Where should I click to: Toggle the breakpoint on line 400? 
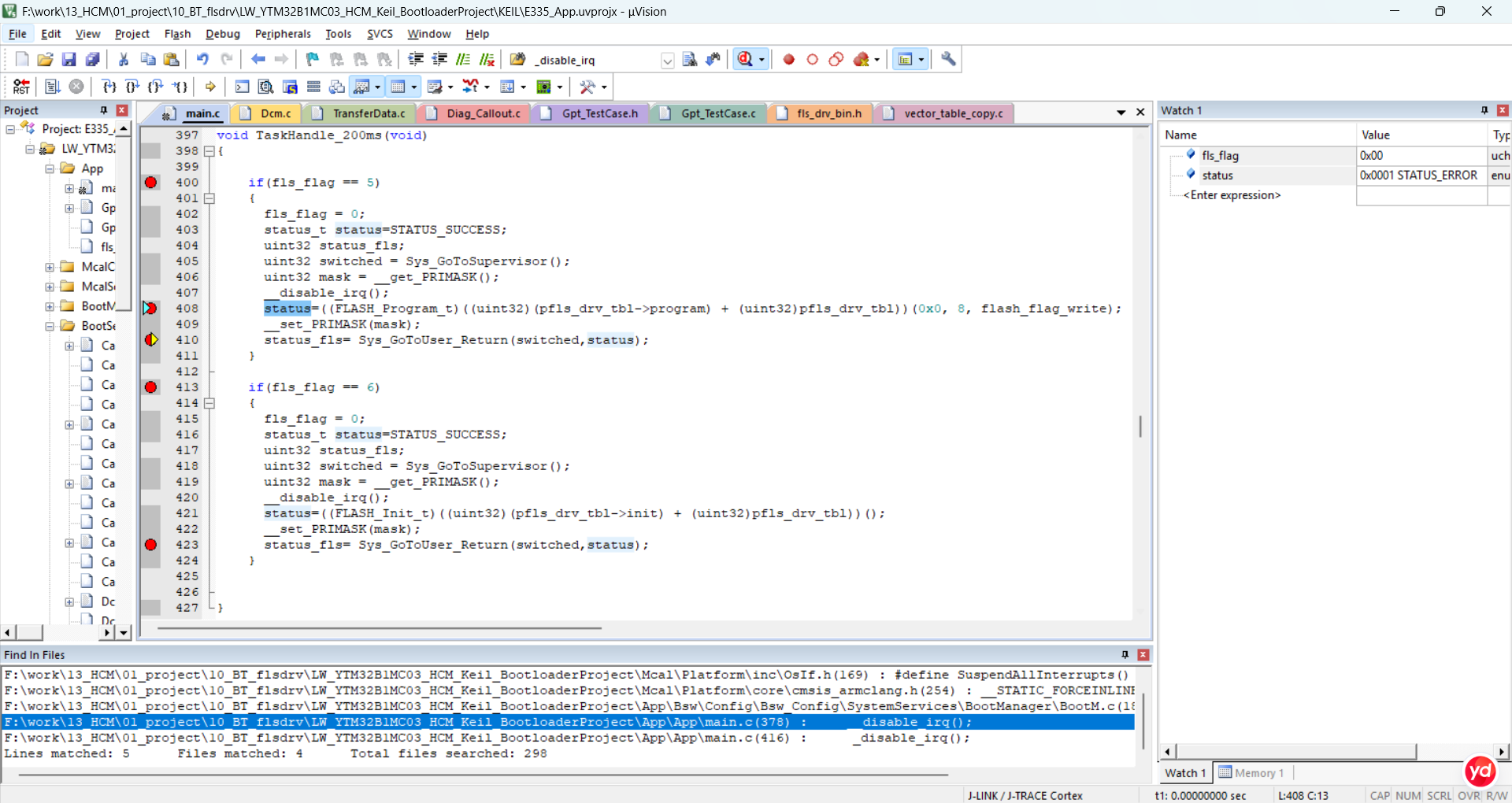click(150, 183)
